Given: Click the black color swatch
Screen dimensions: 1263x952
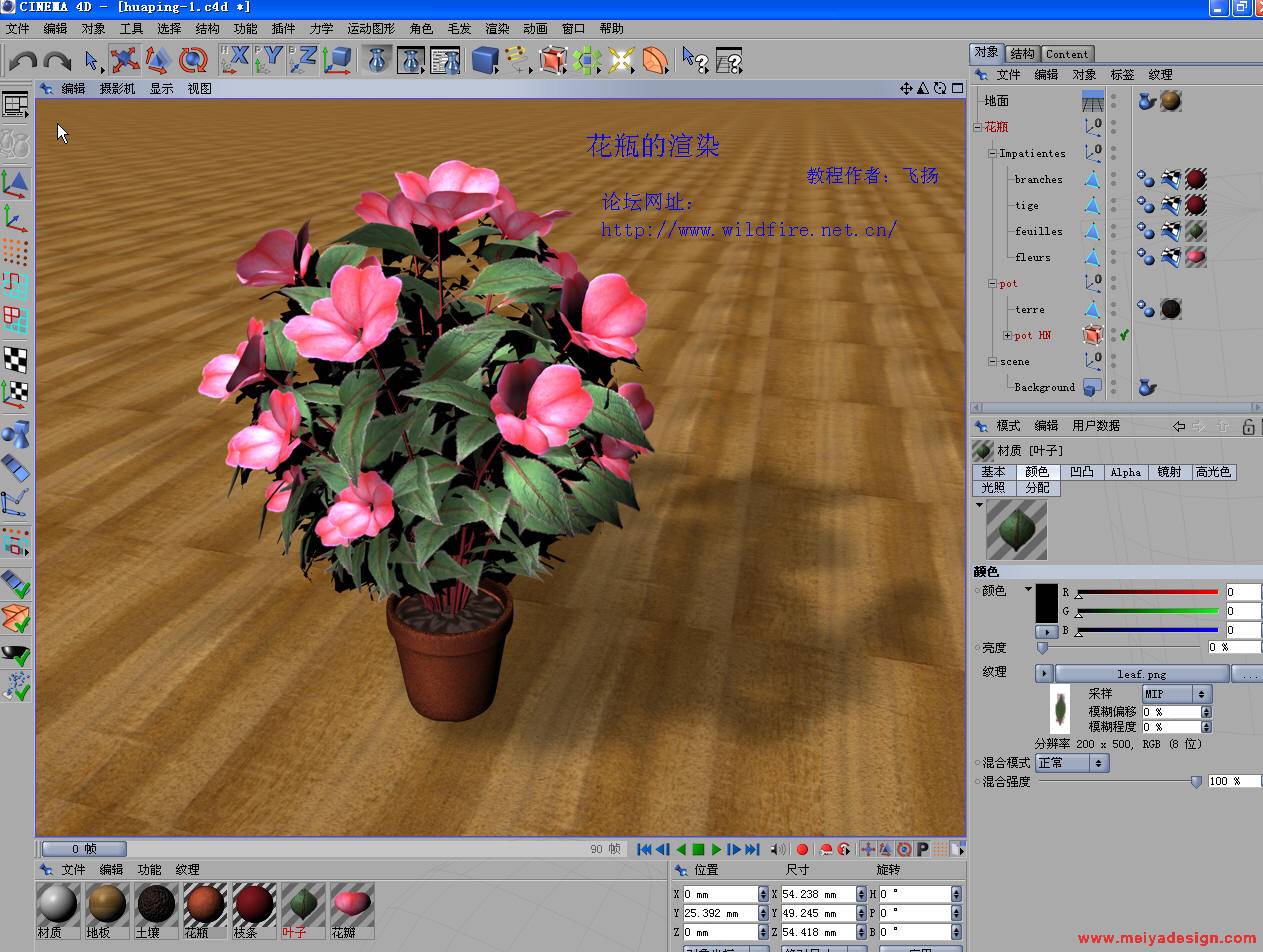Looking at the screenshot, I should coord(1046,603).
